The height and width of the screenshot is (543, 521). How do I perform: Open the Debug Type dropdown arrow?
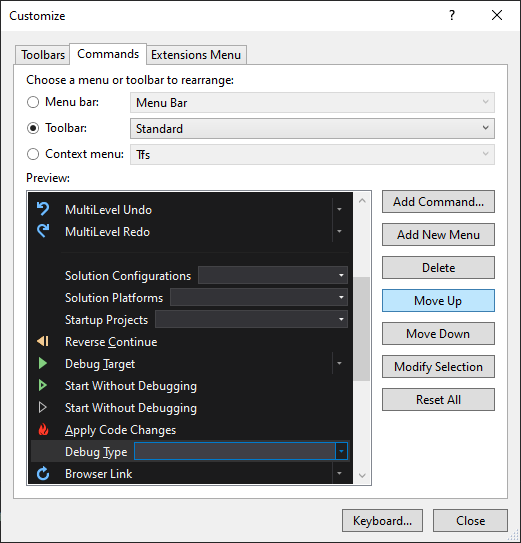point(341,451)
